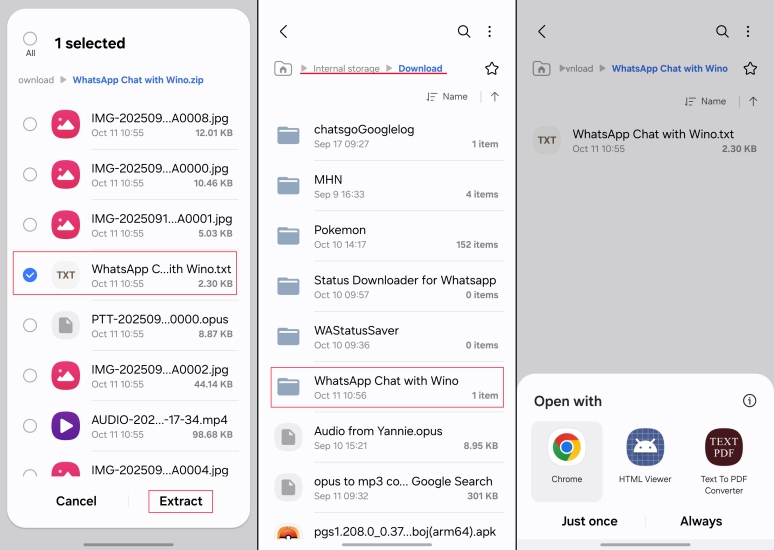The image size is (774, 550).
Task: Open Audio from Yannie.opus file
Action: (x=387, y=438)
